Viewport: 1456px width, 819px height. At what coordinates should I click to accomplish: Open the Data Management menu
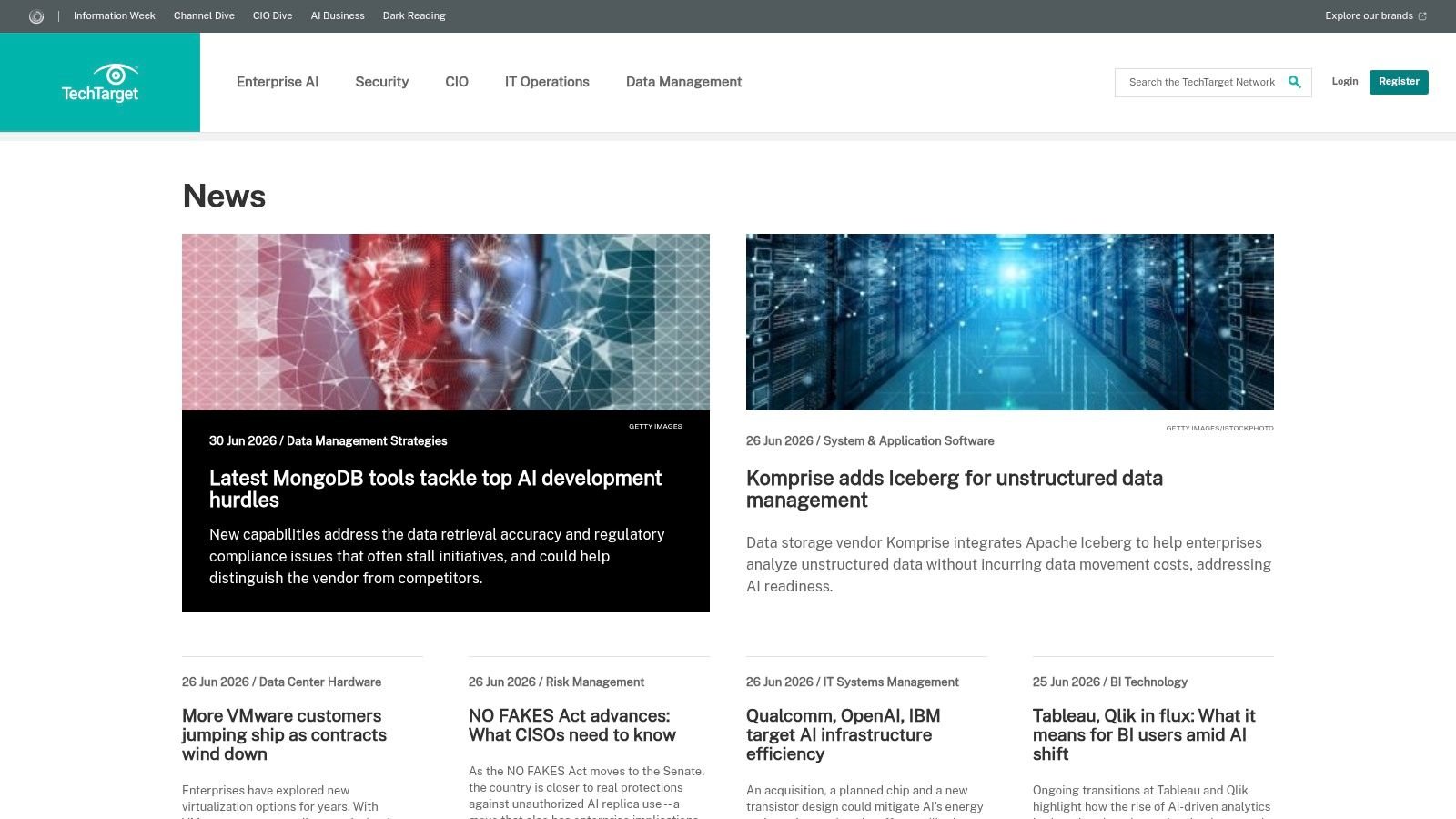point(683,82)
